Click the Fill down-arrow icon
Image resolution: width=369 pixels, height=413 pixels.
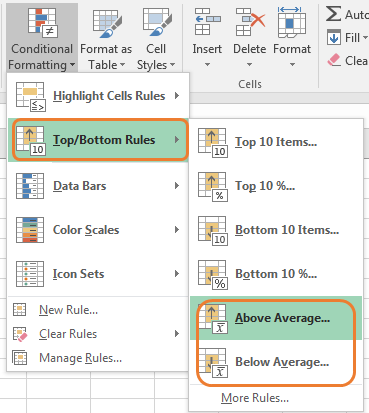tap(334, 37)
